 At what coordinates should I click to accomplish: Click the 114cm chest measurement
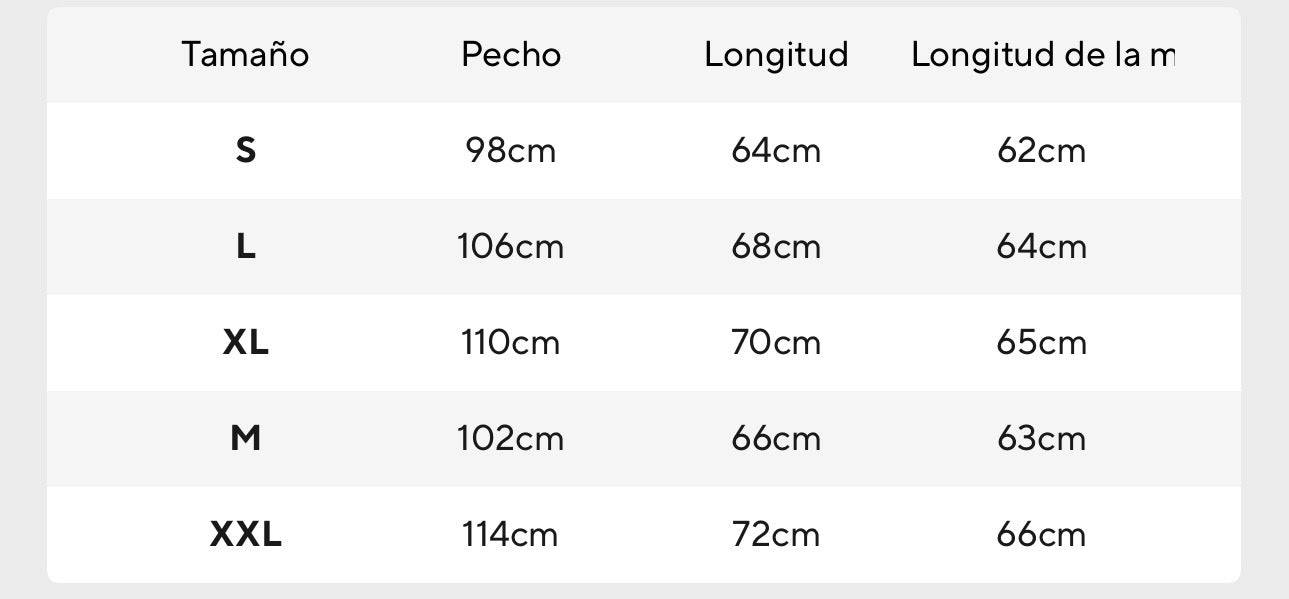pos(510,535)
